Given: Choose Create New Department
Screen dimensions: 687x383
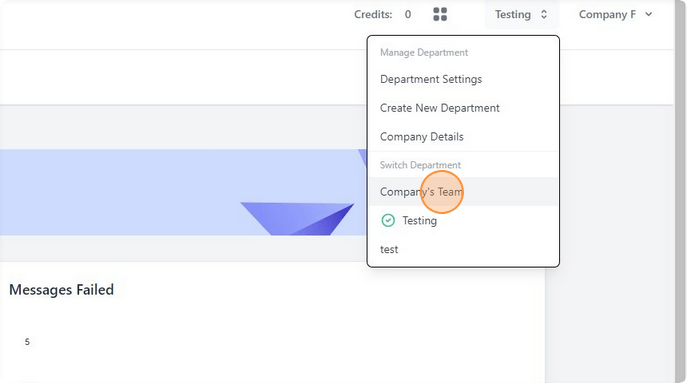Looking at the screenshot, I should click(x=463, y=108).
